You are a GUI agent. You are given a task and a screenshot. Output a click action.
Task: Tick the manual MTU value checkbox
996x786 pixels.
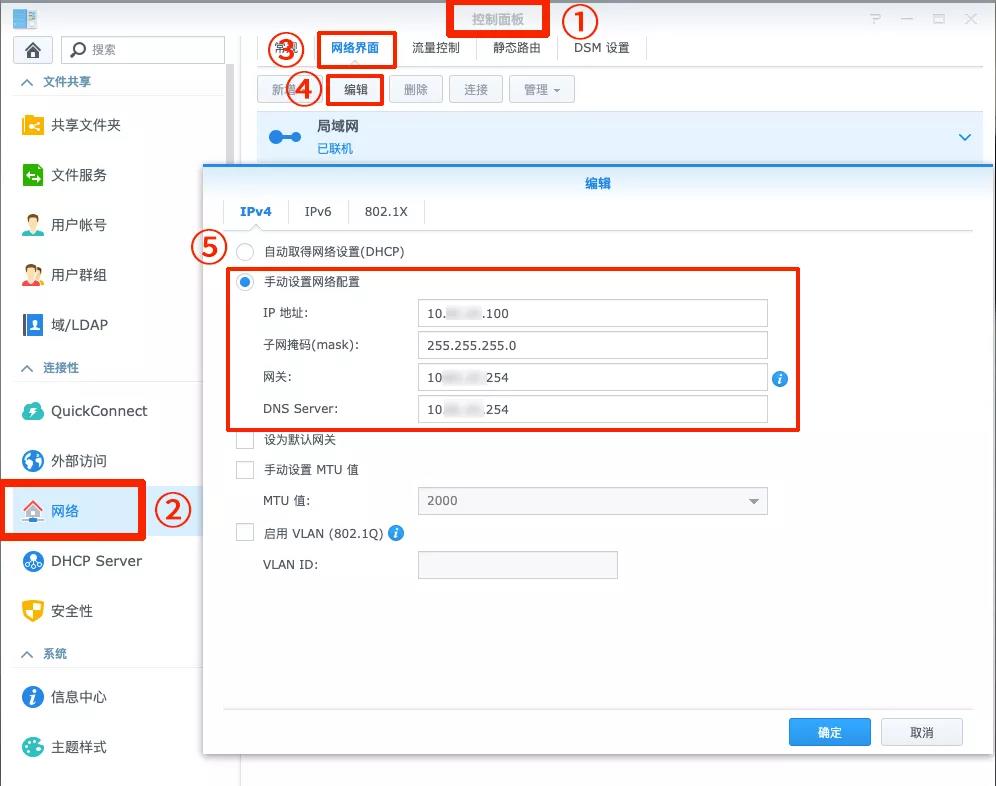245,470
